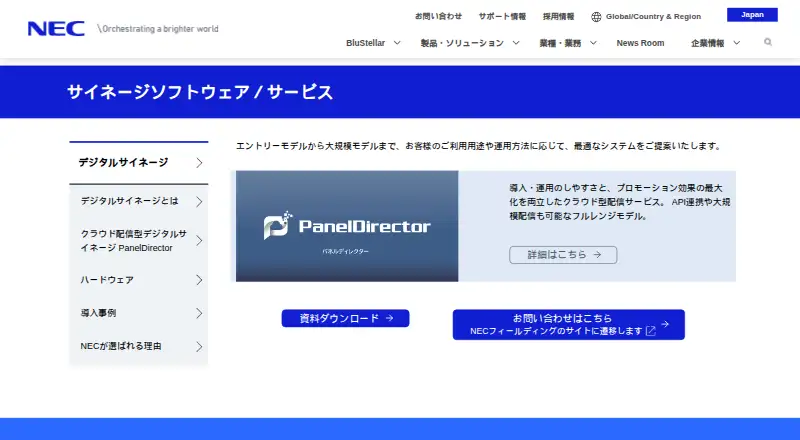Click the PanelDirector banner image
This screenshot has width=800, height=440.
pyautogui.click(x=347, y=226)
